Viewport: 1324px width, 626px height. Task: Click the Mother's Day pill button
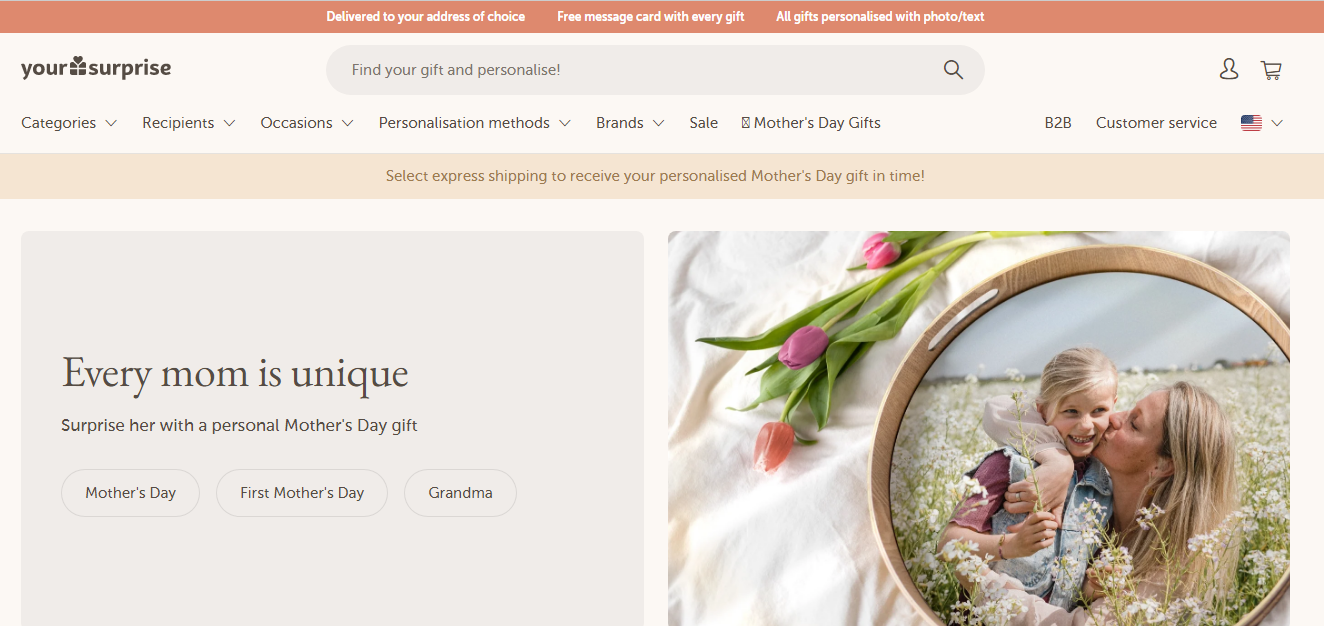pyautogui.click(x=131, y=493)
